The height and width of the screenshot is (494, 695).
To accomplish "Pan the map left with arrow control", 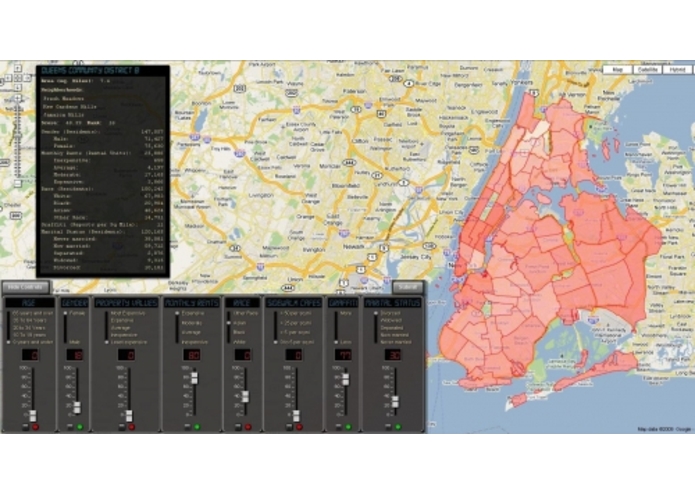I will pyautogui.click(x=8, y=78).
